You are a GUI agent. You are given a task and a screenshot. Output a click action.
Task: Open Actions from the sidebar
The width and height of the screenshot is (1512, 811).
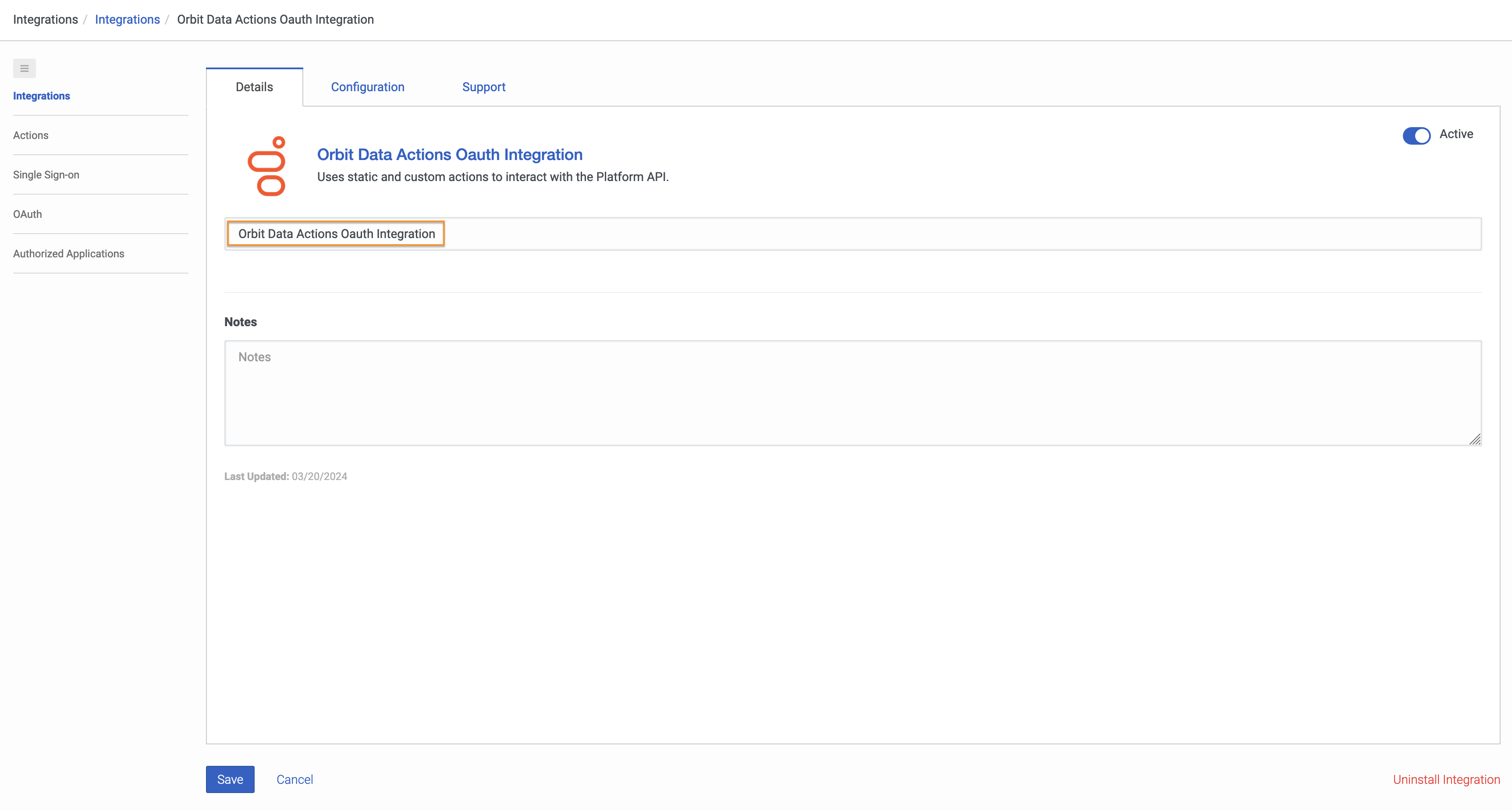31,135
